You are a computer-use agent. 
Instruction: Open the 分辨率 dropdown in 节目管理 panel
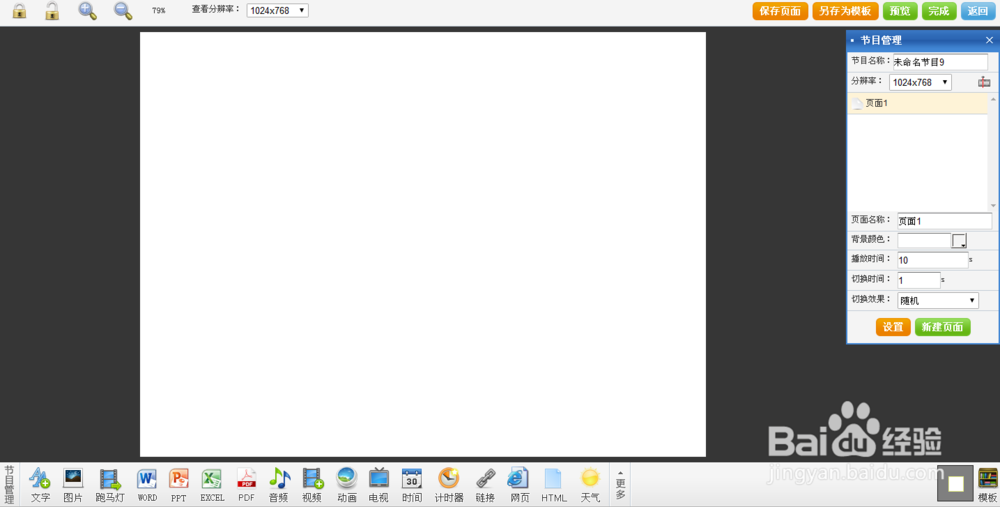click(x=920, y=82)
